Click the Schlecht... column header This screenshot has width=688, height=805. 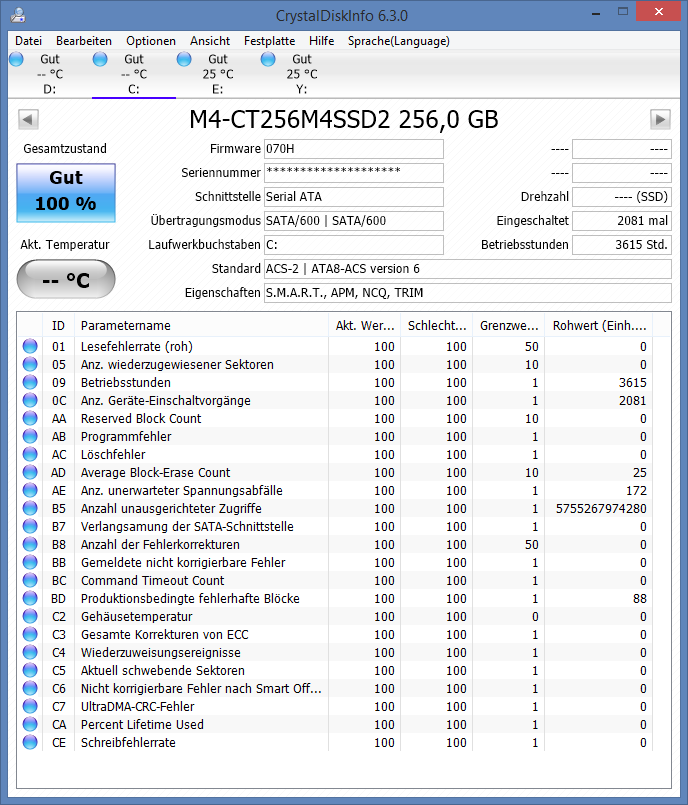coord(436,325)
